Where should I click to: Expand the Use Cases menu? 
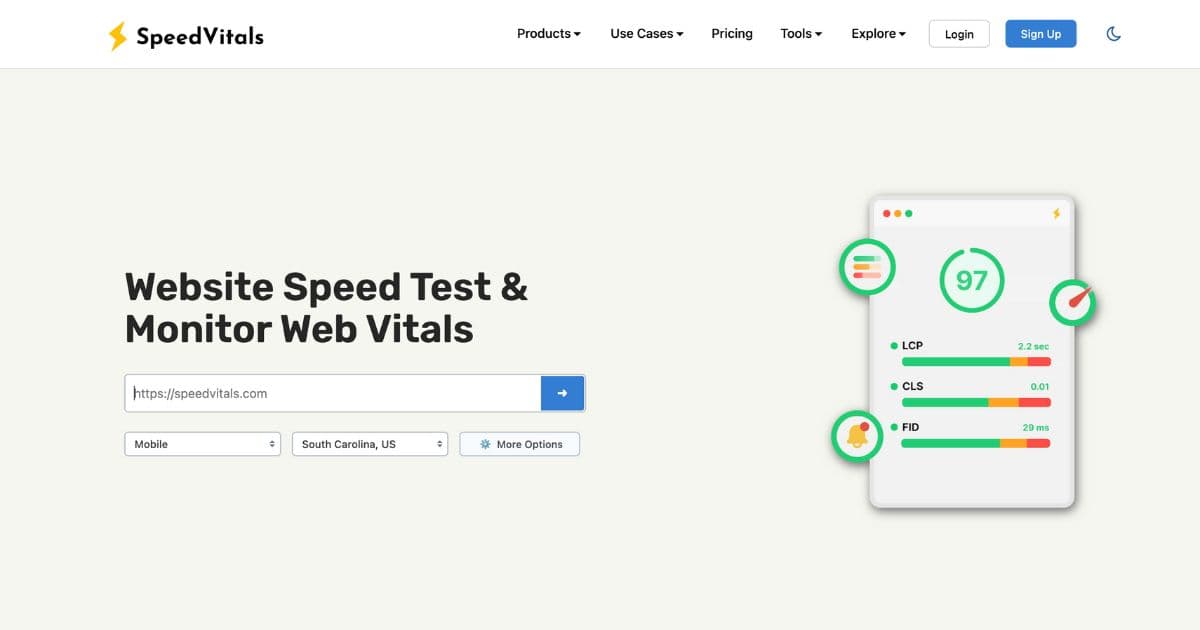tap(647, 34)
